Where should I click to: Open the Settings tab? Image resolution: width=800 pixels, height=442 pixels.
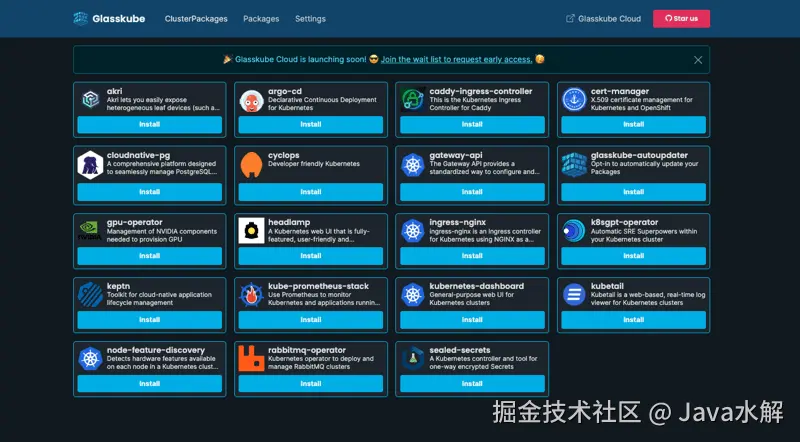(310, 19)
